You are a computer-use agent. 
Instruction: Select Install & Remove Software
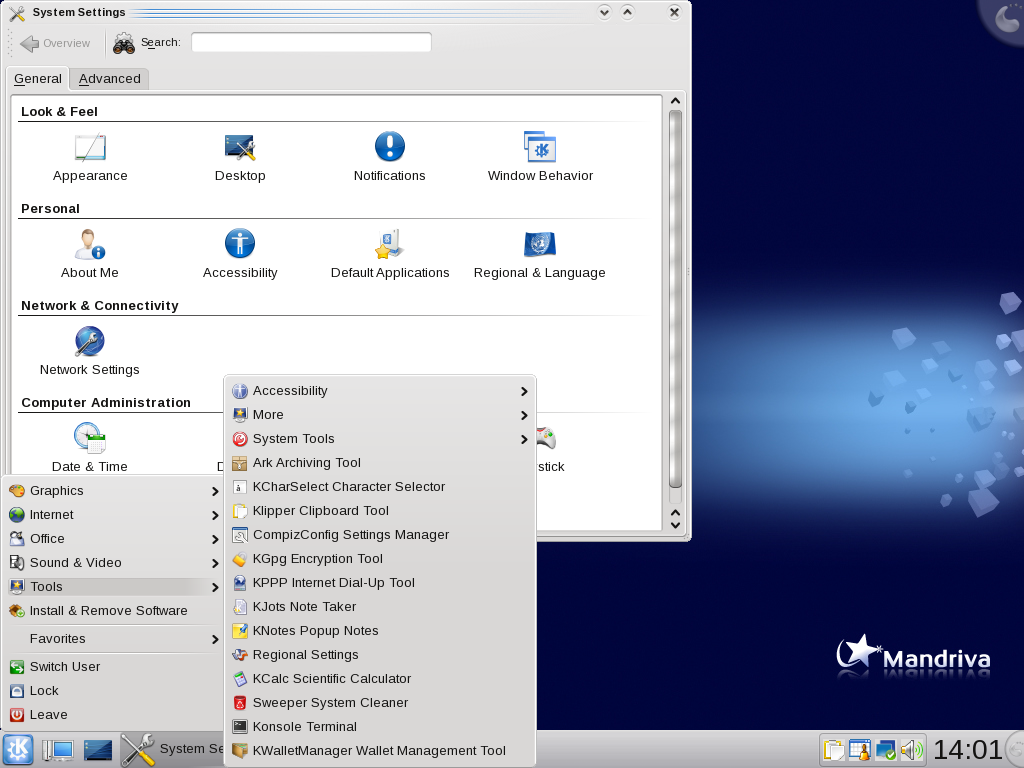(x=114, y=611)
